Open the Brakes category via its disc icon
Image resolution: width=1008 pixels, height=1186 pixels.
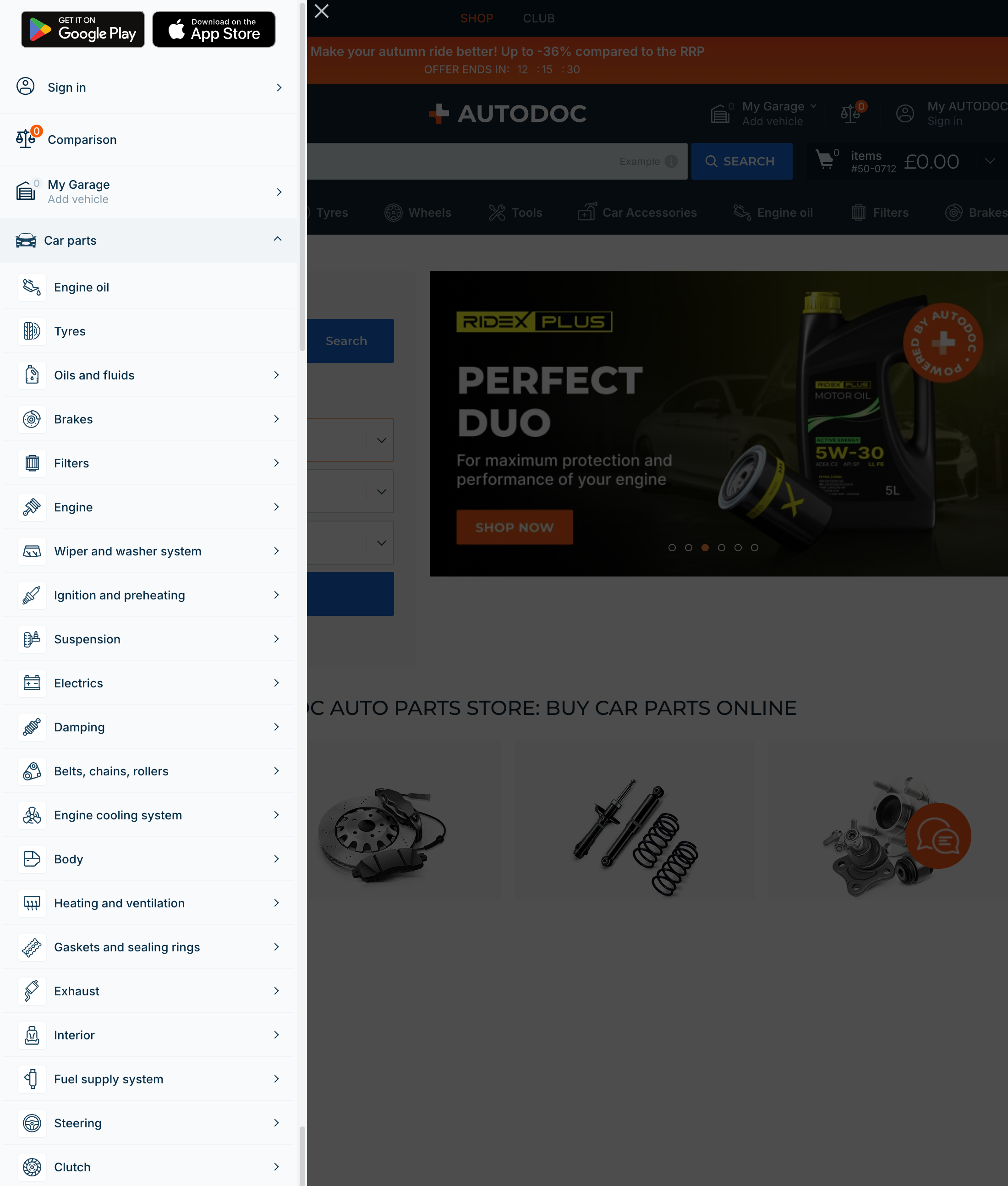(x=32, y=419)
